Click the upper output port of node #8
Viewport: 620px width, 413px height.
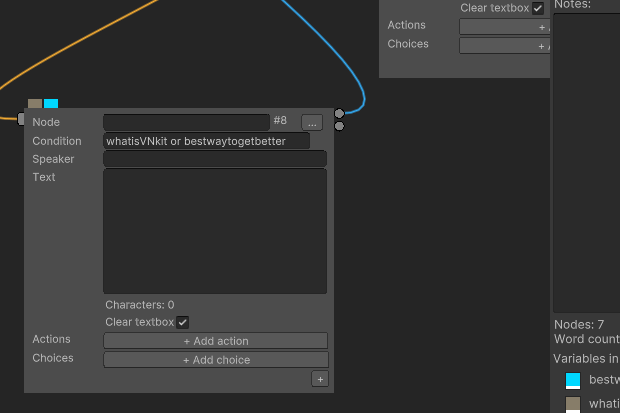pos(339,113)
